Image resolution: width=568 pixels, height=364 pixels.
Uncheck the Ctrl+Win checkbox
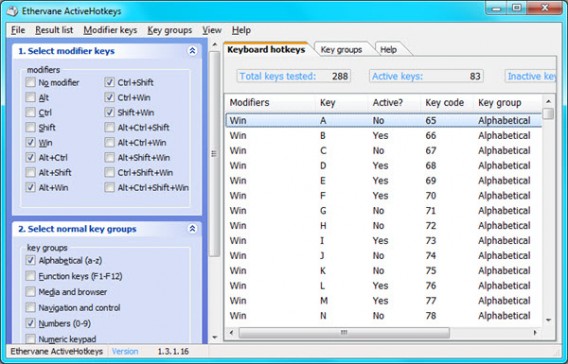pyautogui.click(x=109, y=97)
